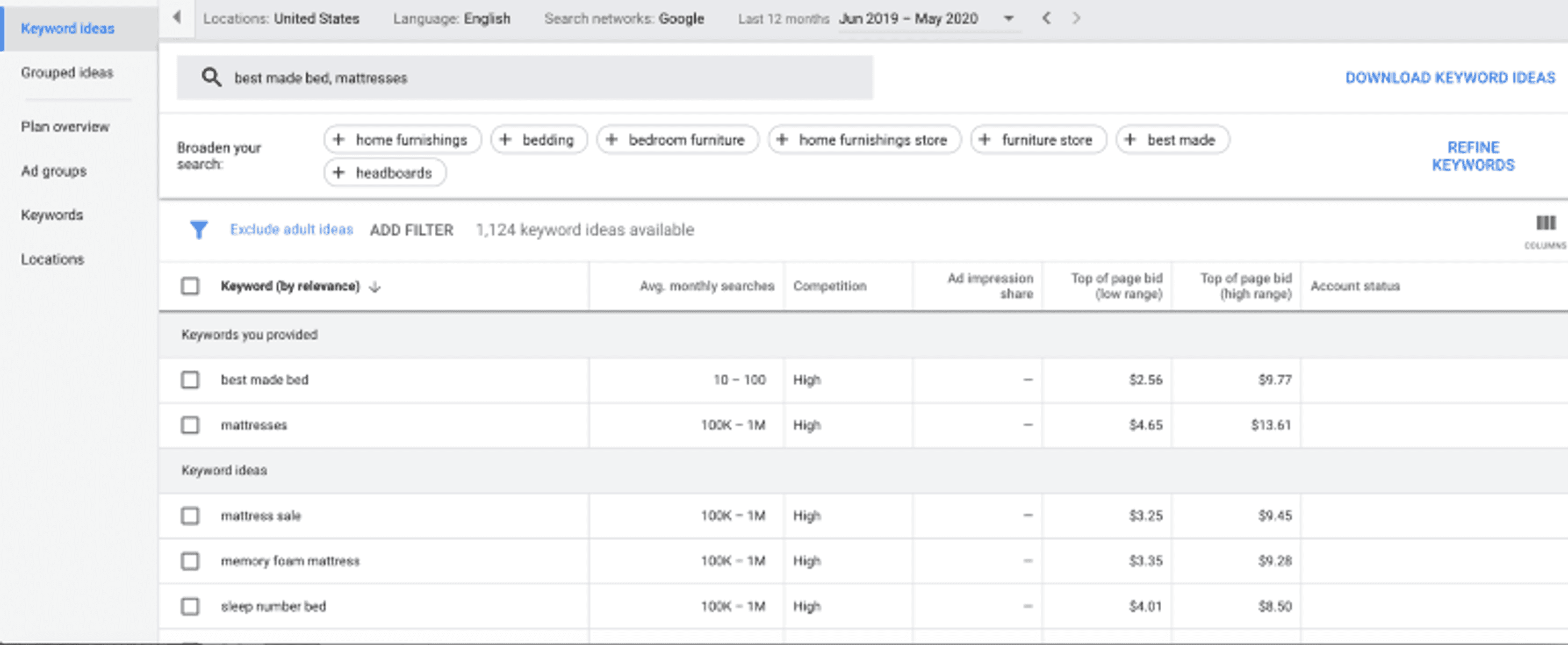This screenshot has height=645, width=1568.
Task: Add 'headboards' chip plus icon
Action: [x=339, y=173]
